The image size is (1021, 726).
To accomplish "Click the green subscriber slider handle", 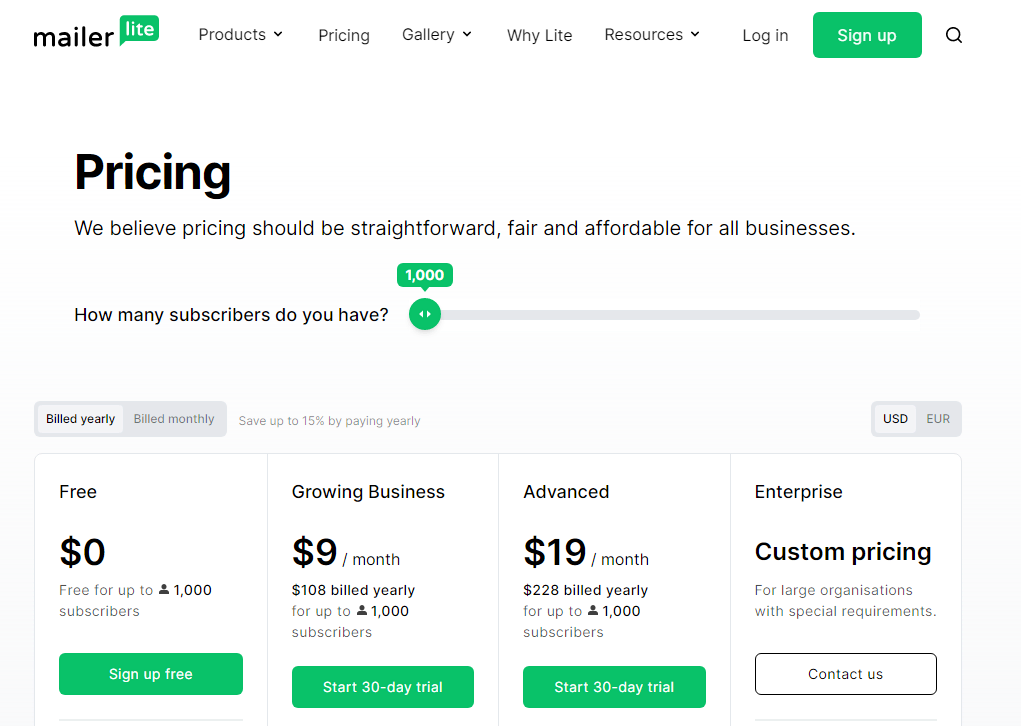I will 425,314.
